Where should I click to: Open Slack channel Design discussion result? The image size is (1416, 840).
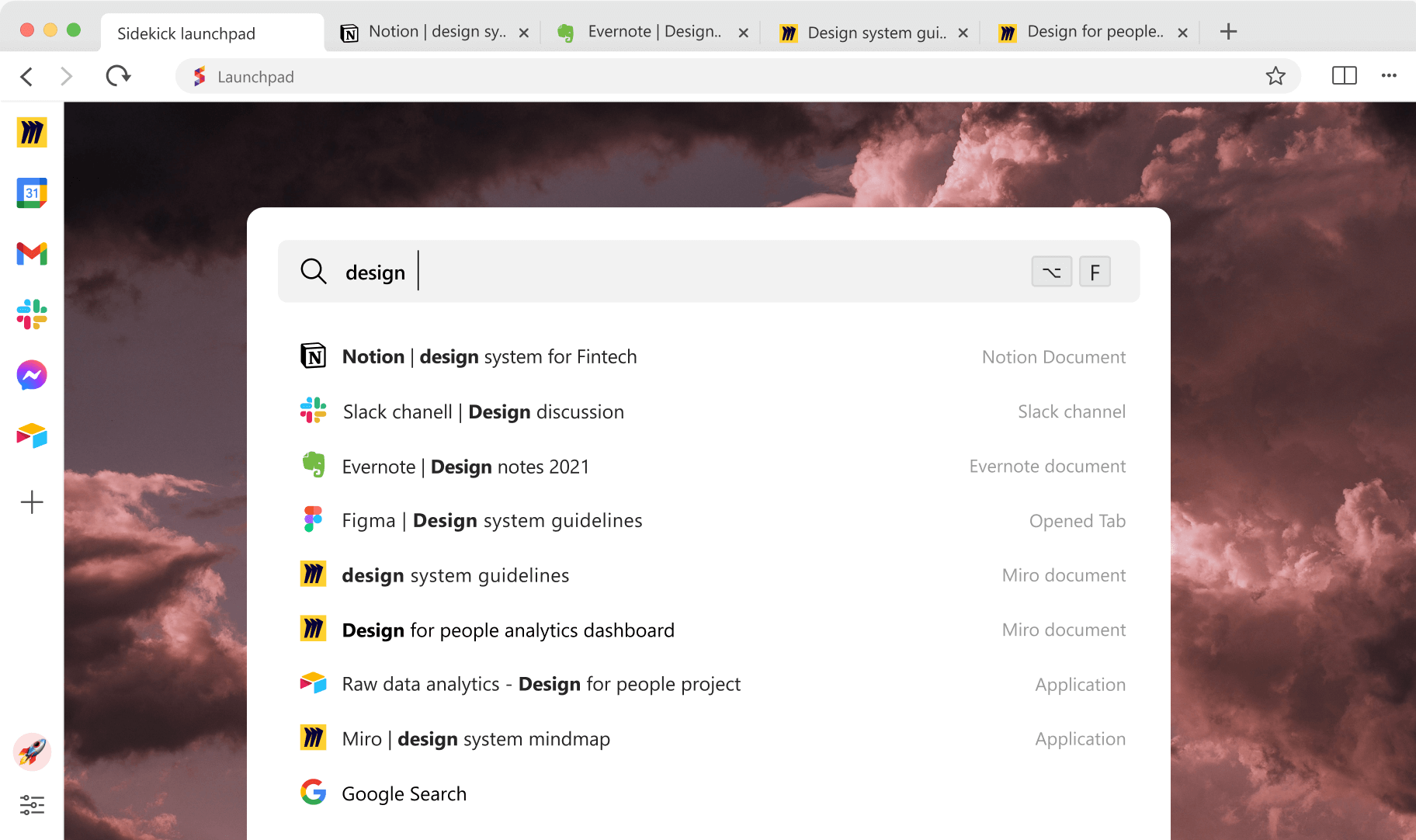713,411
